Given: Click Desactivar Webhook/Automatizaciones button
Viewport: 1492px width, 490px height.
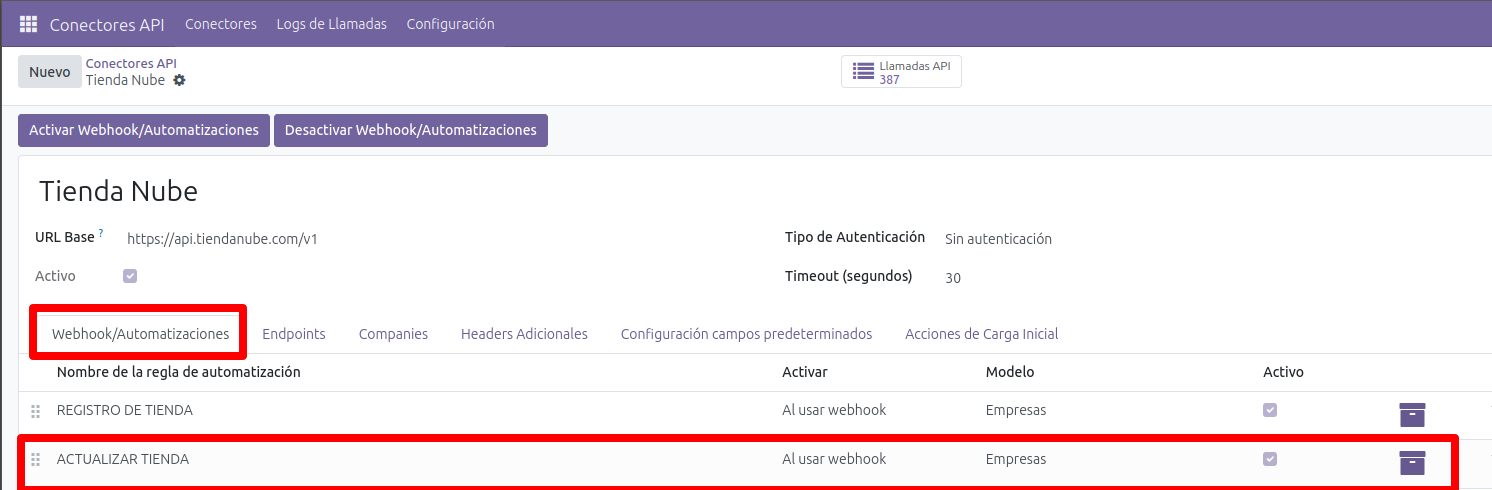Looking at the screenshot, I should click(411, 130).
